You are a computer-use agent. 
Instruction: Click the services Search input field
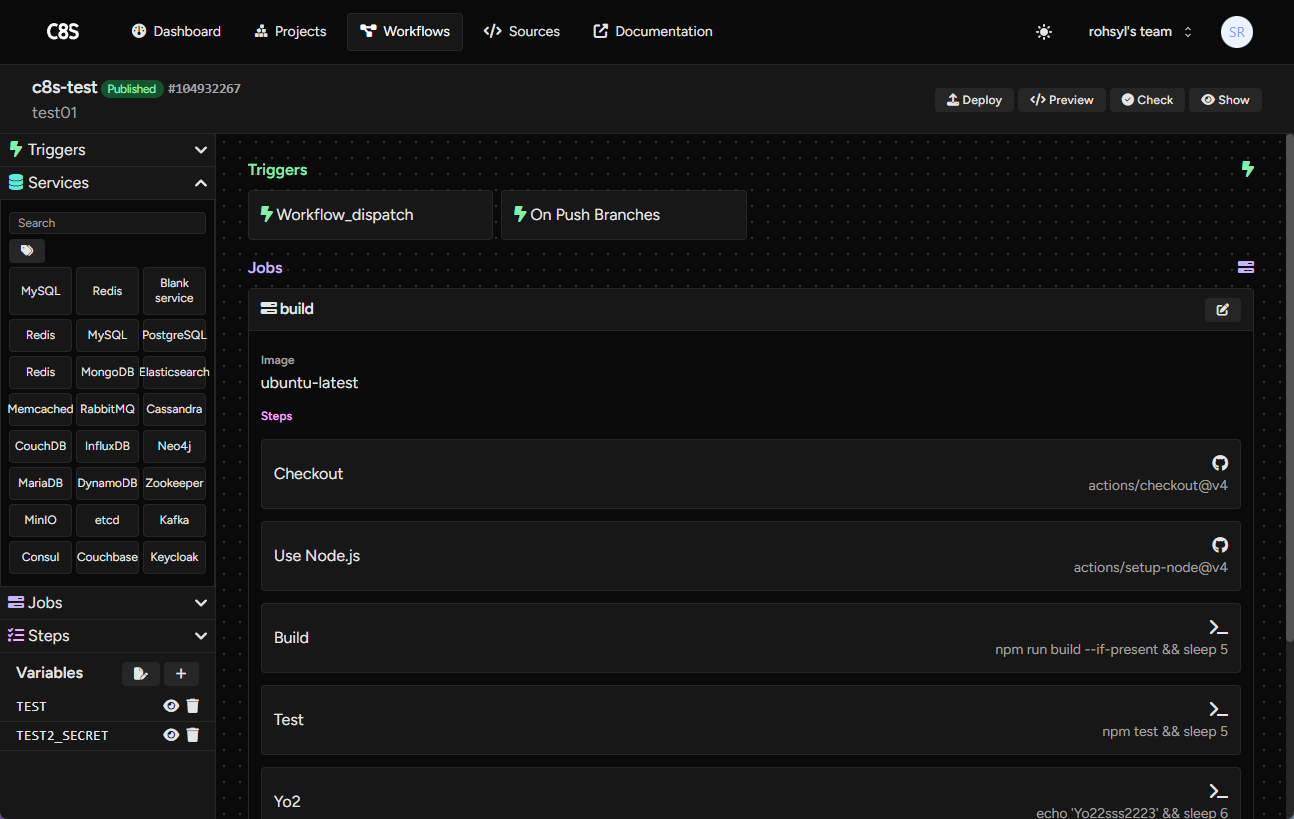107,223
